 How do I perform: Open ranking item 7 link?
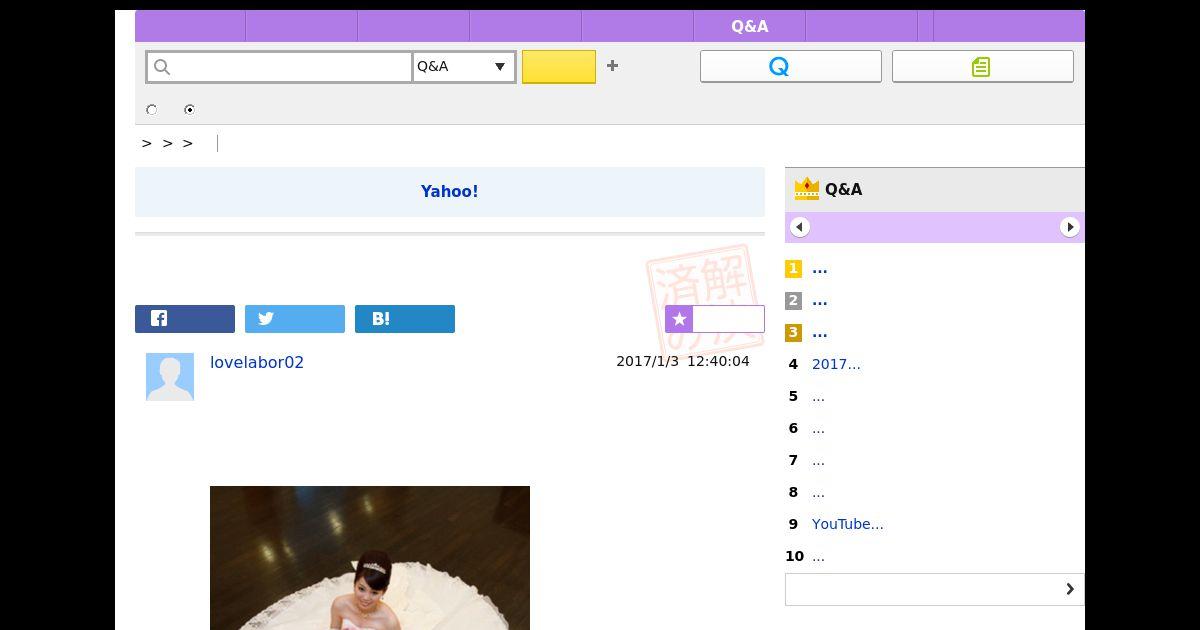[x=818, y=460]
